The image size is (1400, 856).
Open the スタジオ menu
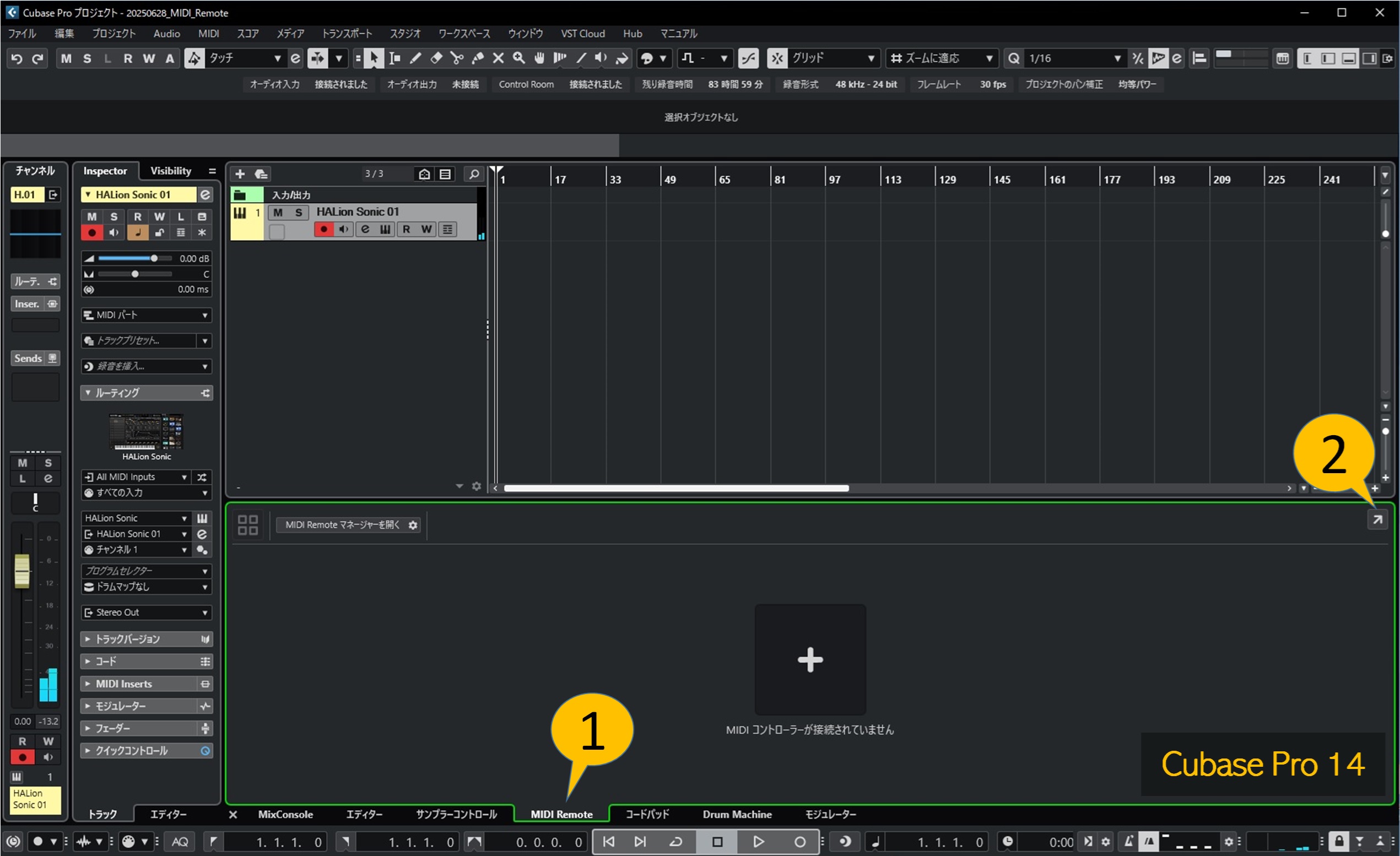pyautogui.click(x=404, y=34)
